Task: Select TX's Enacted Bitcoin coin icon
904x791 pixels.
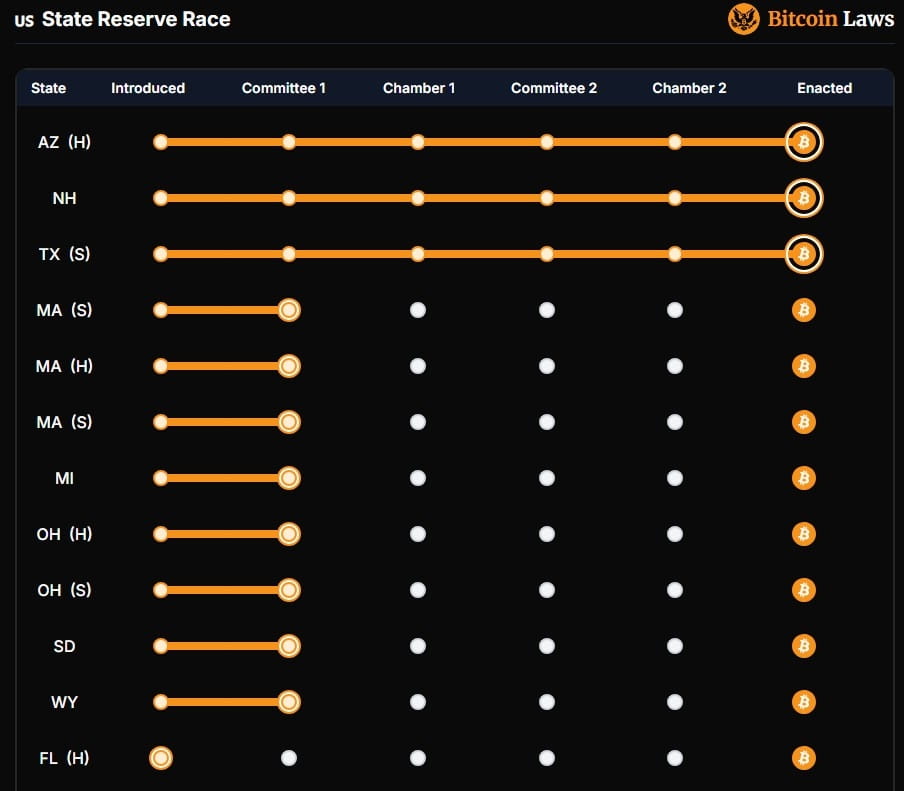Action: (x=803, y=254)
